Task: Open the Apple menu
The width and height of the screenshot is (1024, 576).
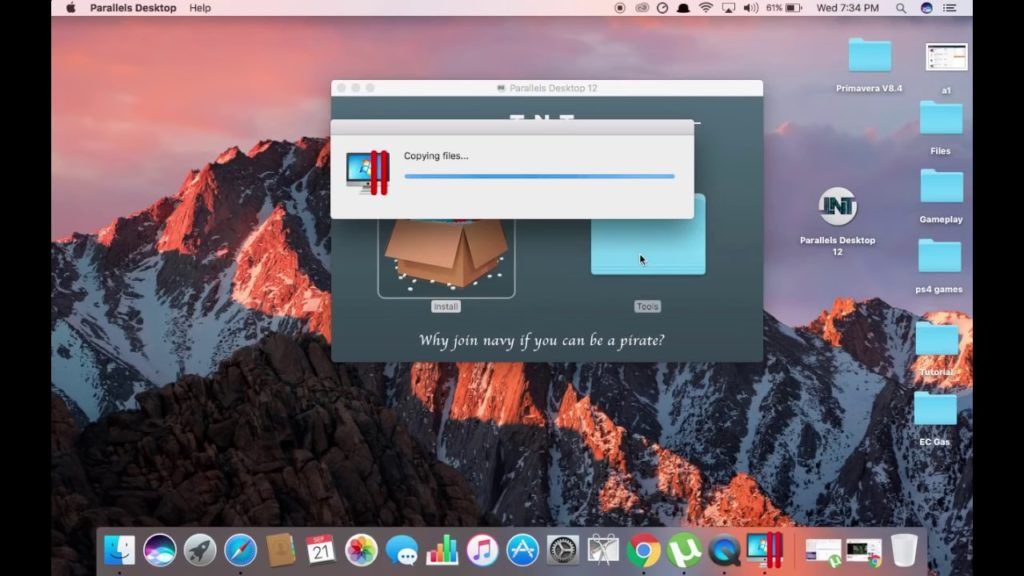Action: 71,8
